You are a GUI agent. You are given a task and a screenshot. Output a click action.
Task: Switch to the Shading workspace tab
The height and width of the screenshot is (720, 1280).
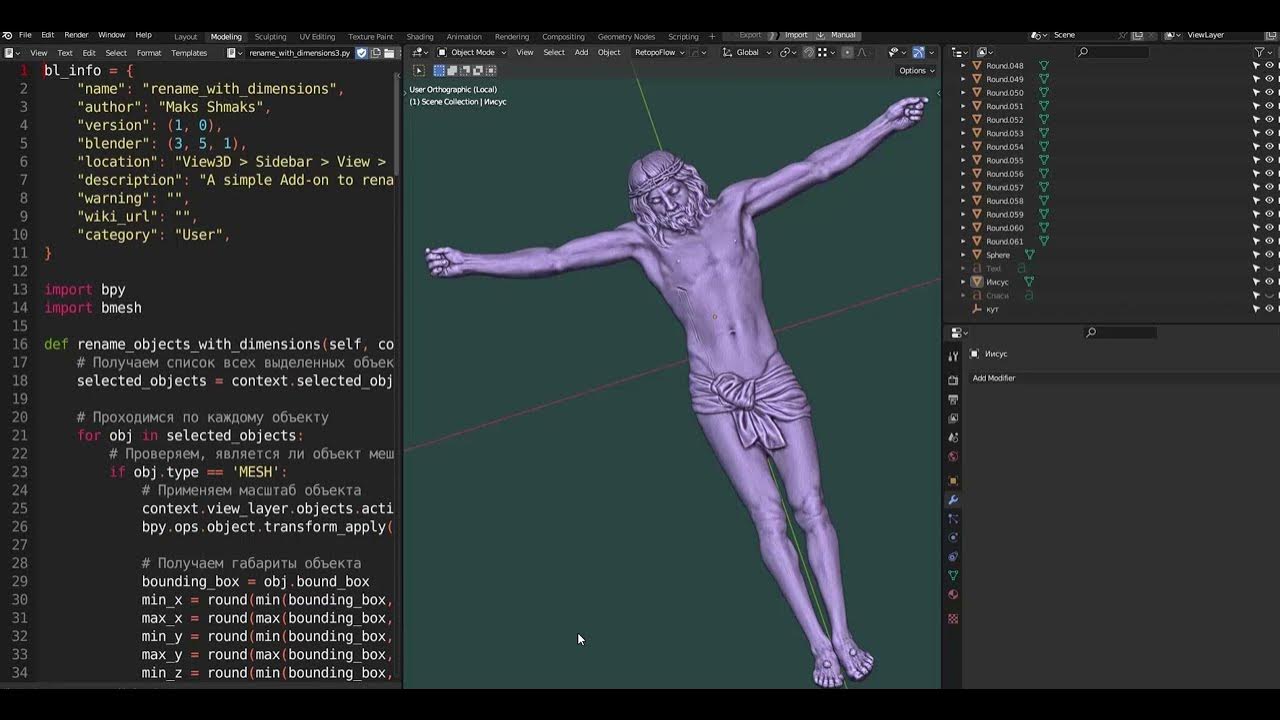[x=420, y=37]
